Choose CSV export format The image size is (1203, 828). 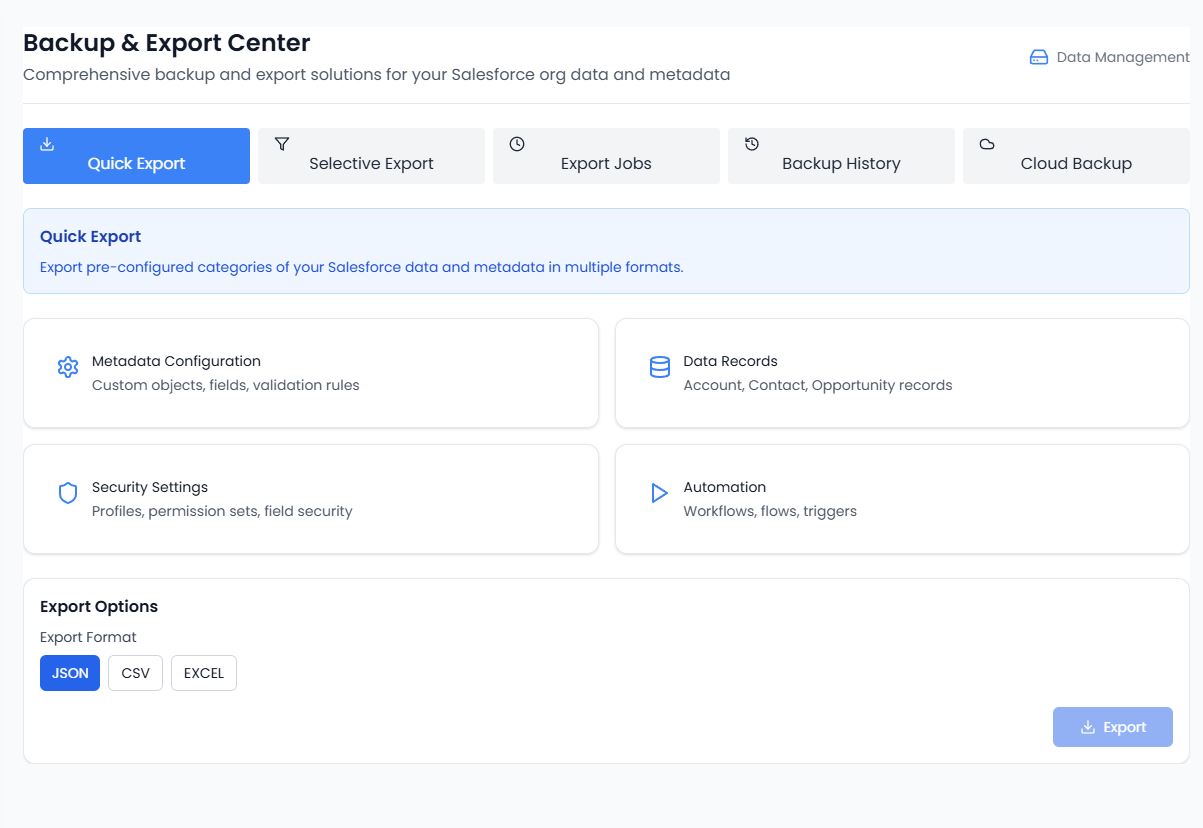pos(135,673)
